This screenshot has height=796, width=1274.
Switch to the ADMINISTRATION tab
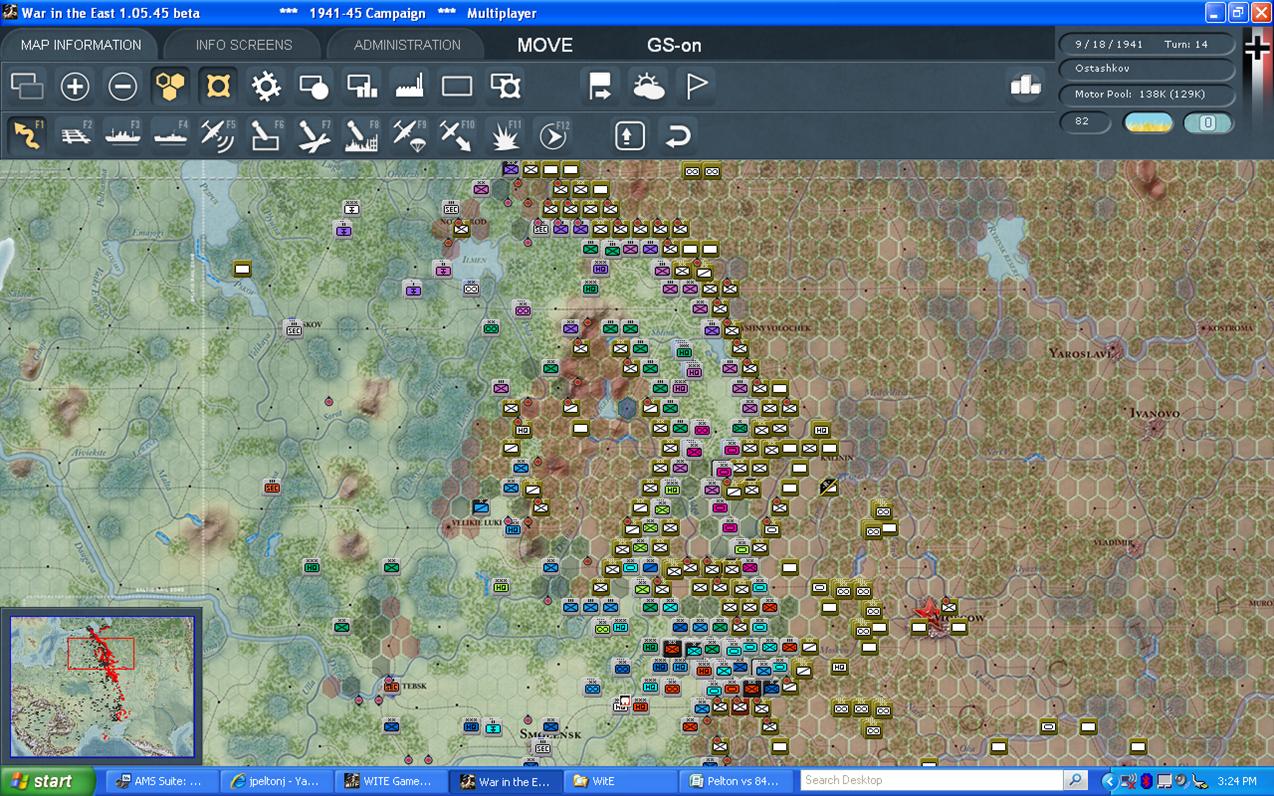[407, 45]
